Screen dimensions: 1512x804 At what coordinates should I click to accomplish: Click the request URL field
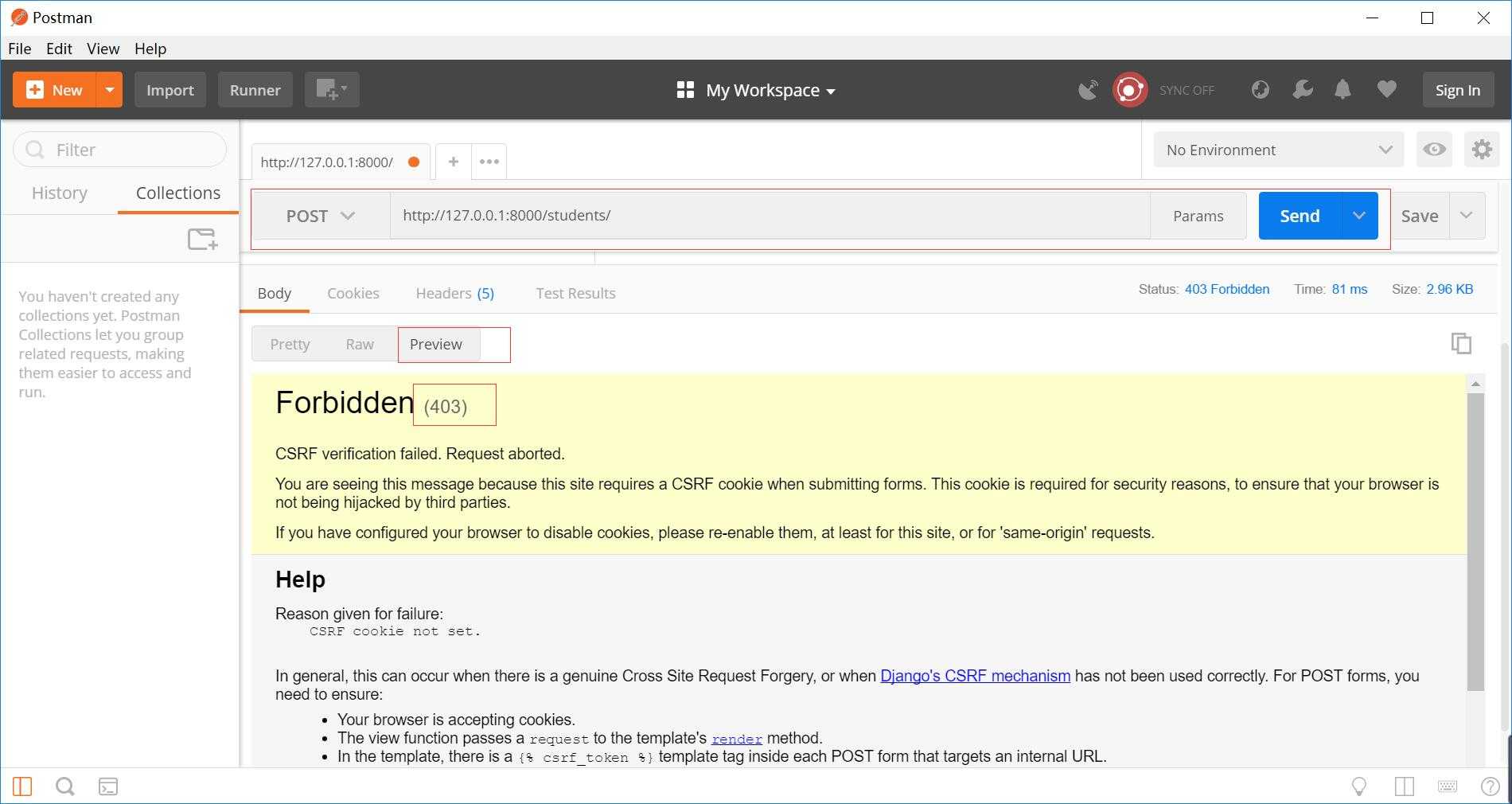770,216
